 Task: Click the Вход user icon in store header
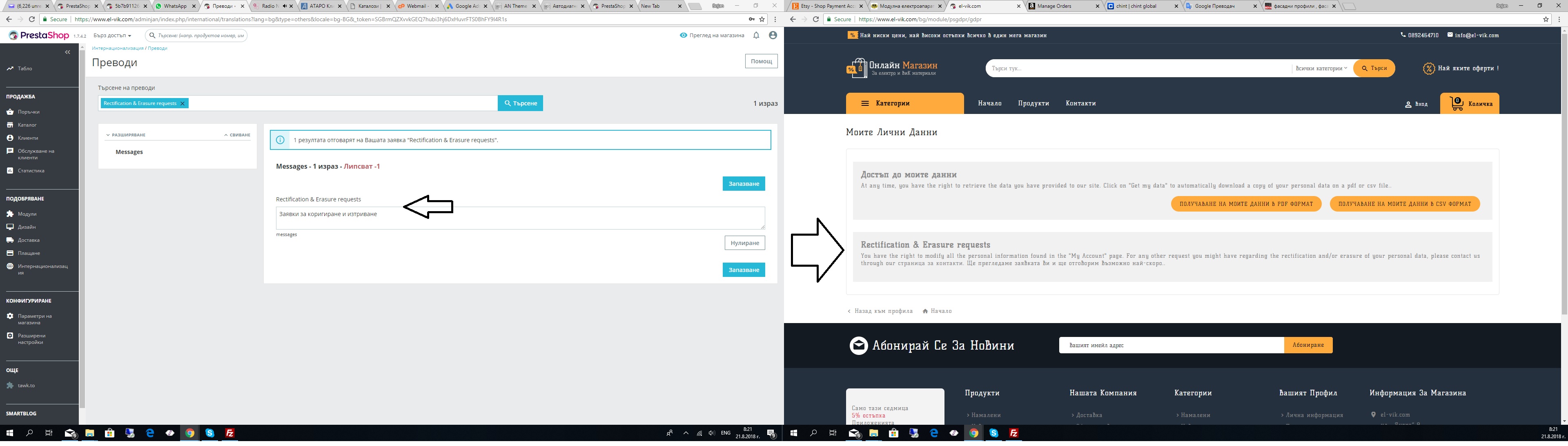point(1408,104)
